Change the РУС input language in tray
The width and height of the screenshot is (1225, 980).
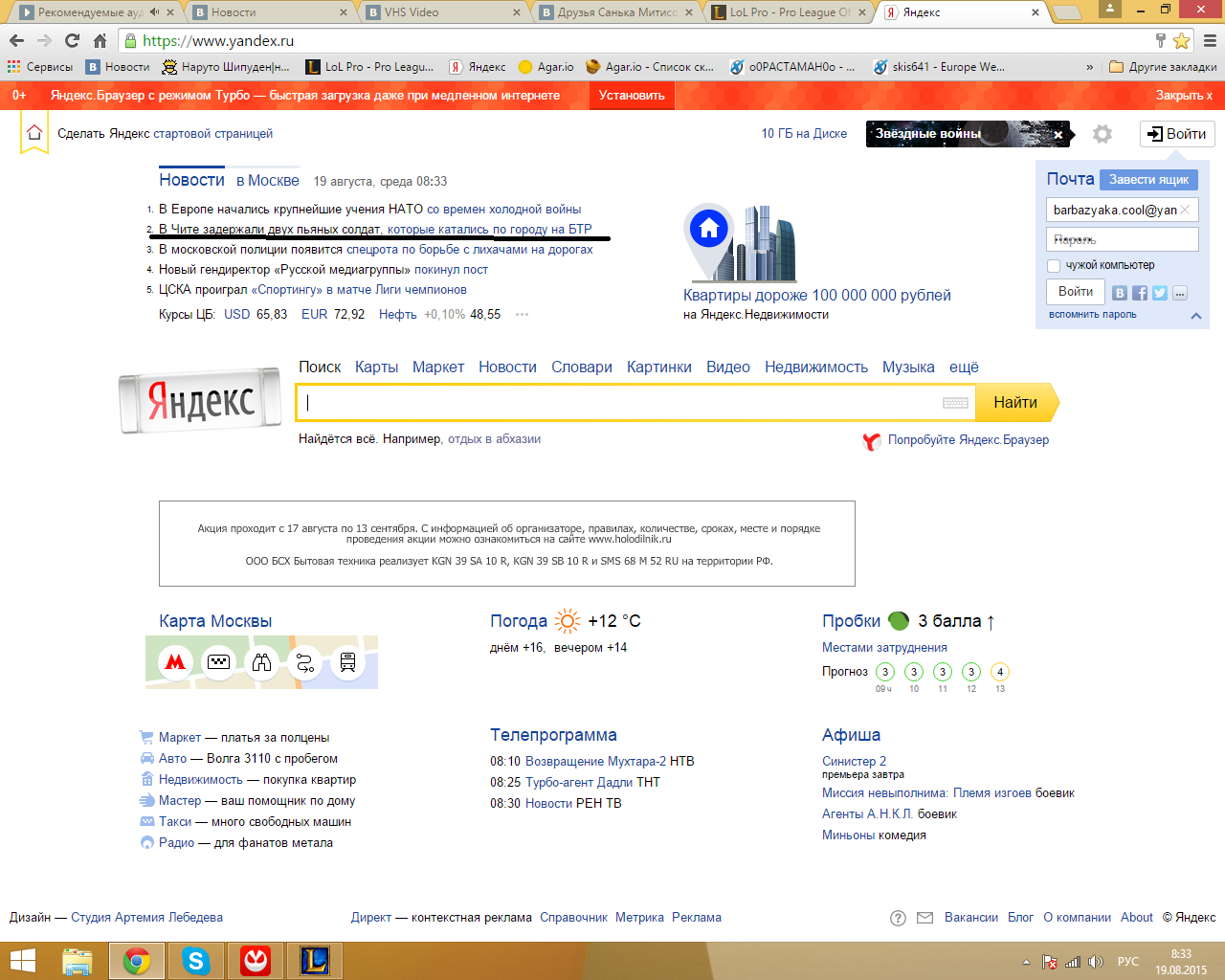click(x=1128, y=962)
